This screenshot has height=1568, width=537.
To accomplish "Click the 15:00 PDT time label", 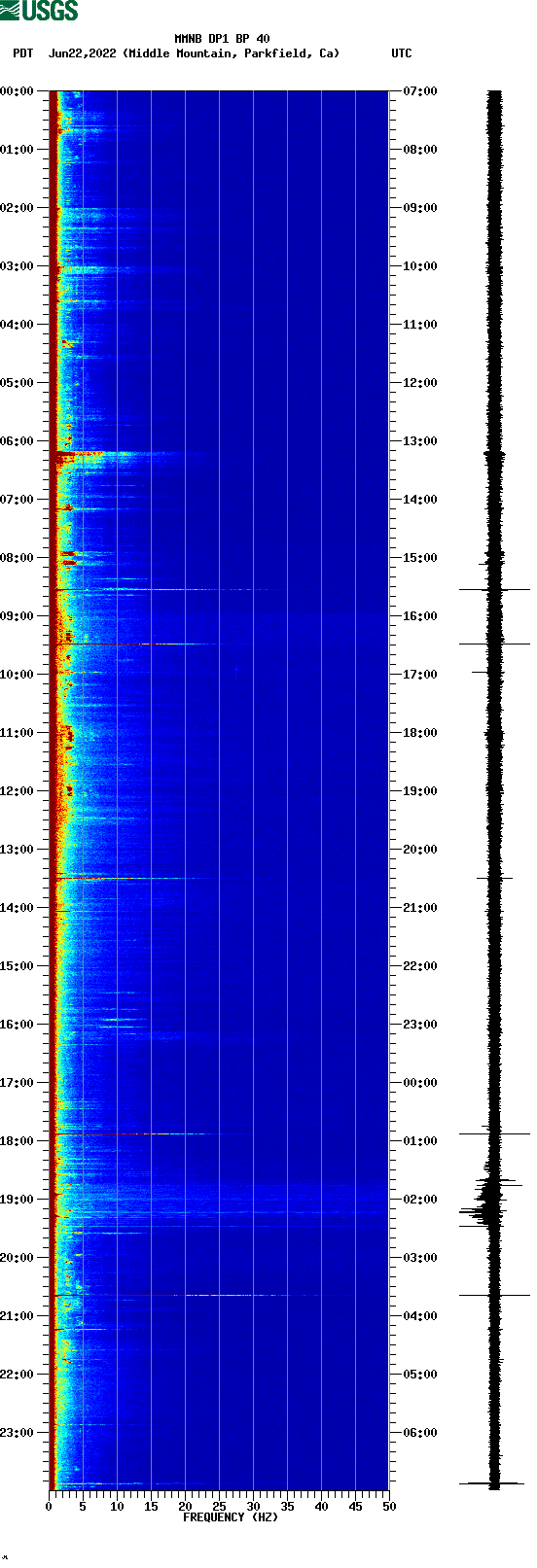I will coord(18,966).
